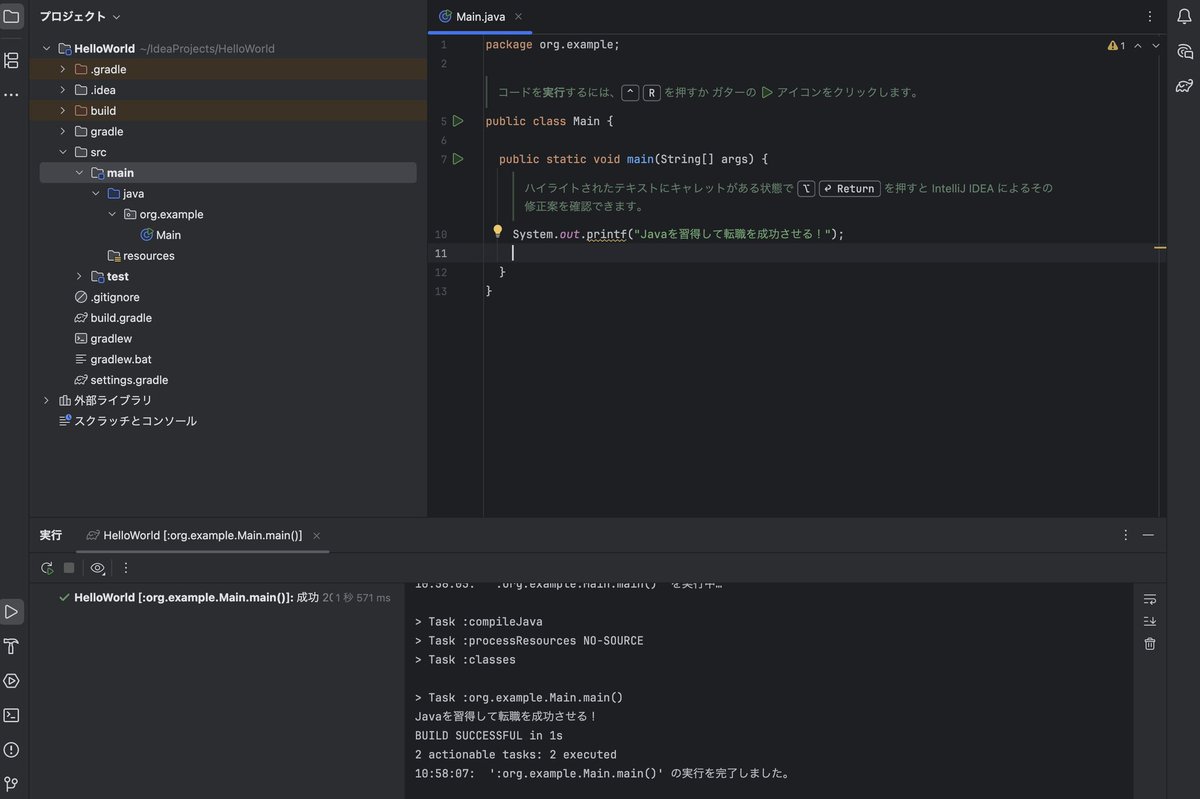
Task: Place caret on empty line 11
Action: point(800,253)
